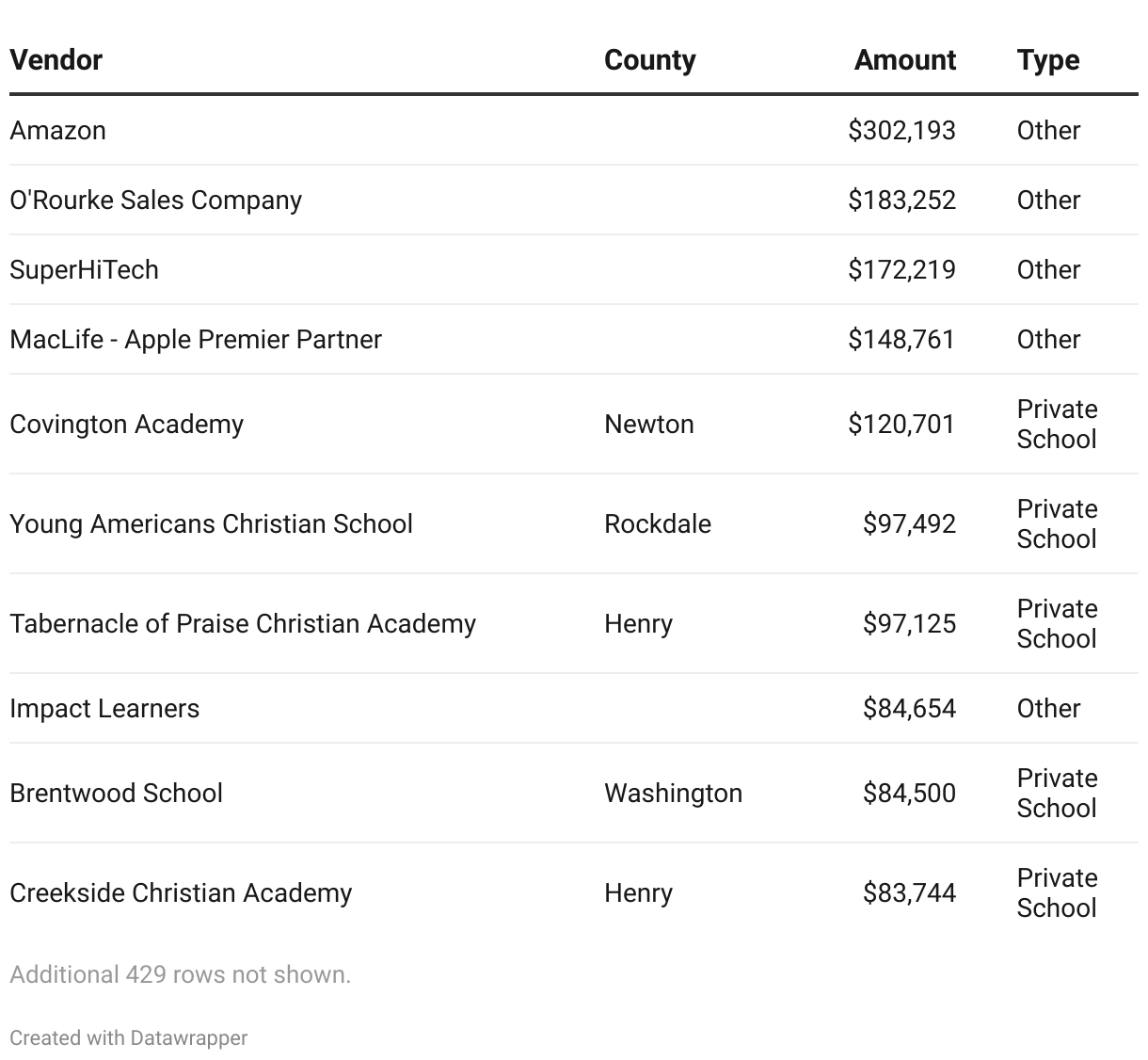Screen dimensions: 1148x1060
Task: Click the Impact Learners row
Action: tap(104, 709)
